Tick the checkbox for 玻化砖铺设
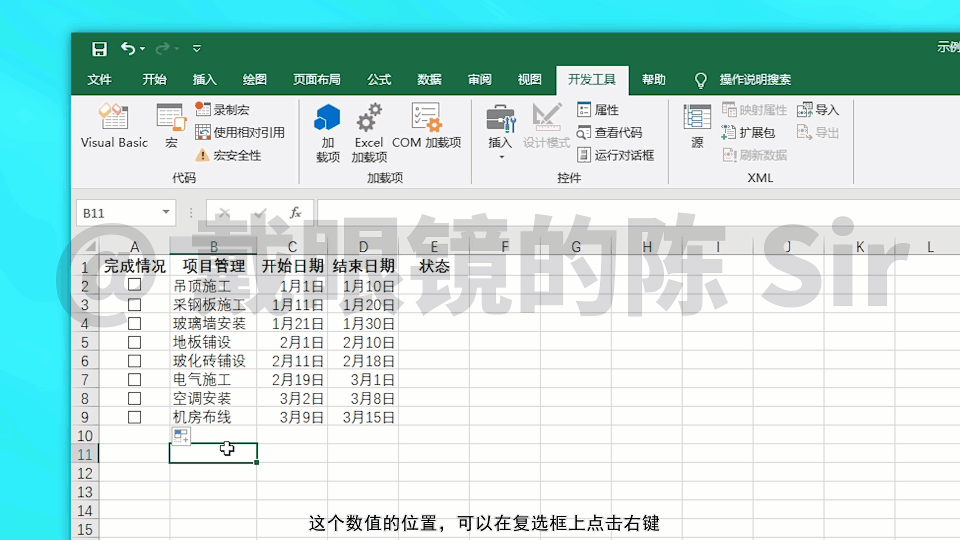This screenshot has width=960, height=540. 135,361
